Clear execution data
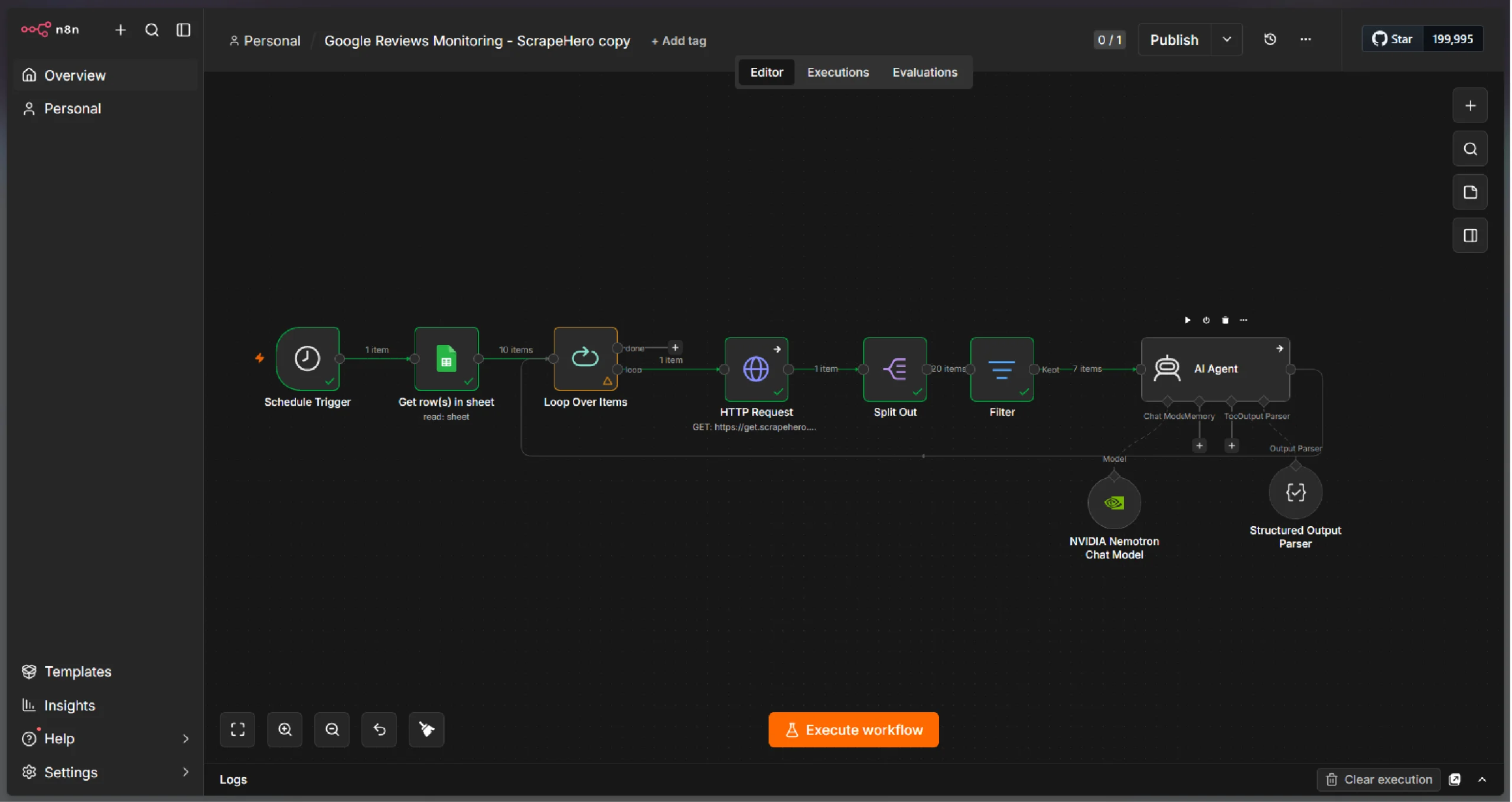The width and height of the screenshot is (1512, 802). 1379,780
